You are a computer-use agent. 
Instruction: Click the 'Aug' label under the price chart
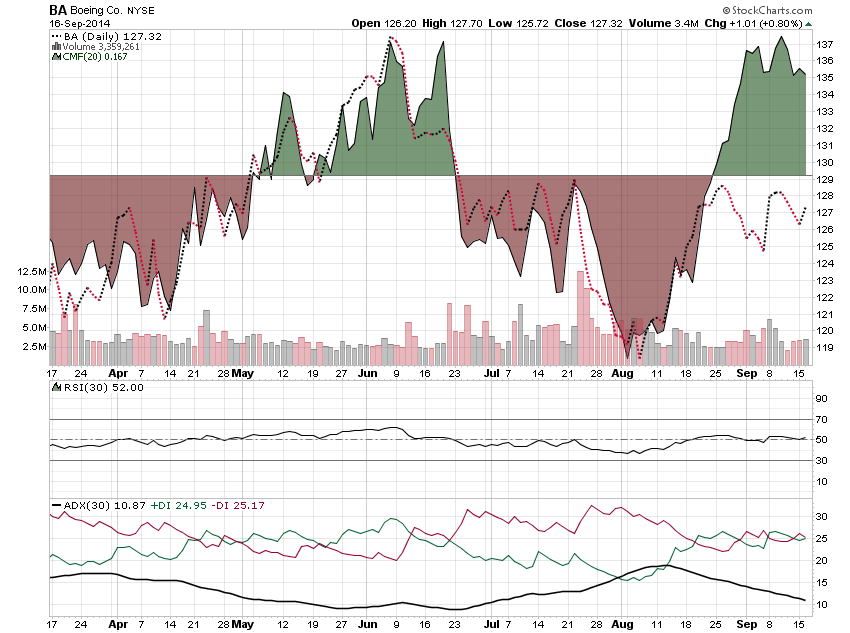pos(622,373)
